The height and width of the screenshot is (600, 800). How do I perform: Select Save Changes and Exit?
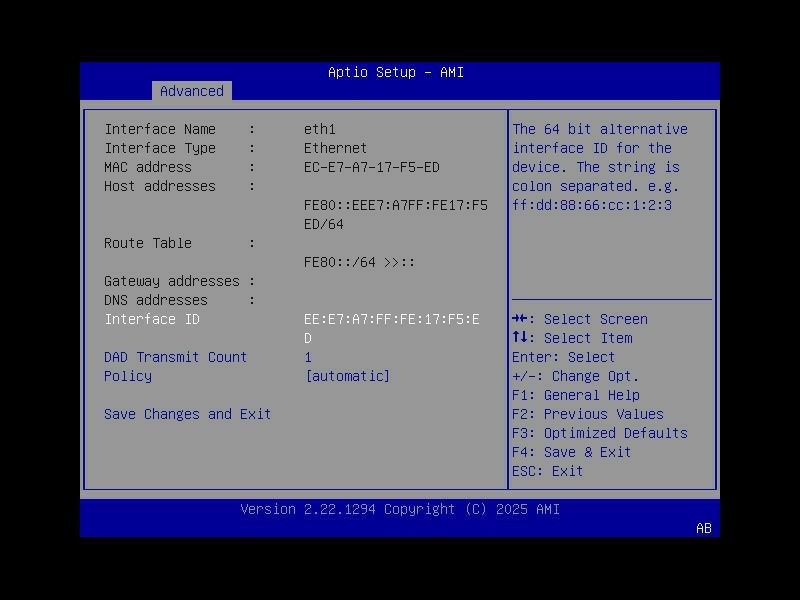pos(187,413)
